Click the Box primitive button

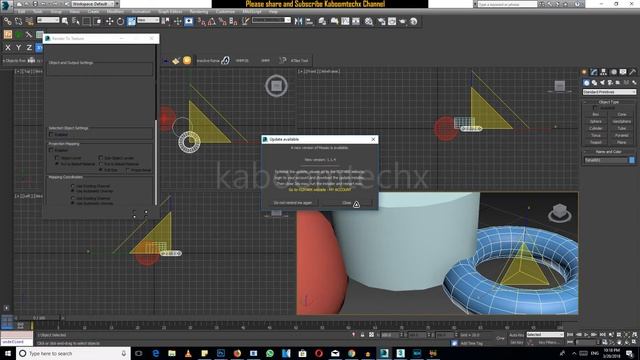coord(596,114)
